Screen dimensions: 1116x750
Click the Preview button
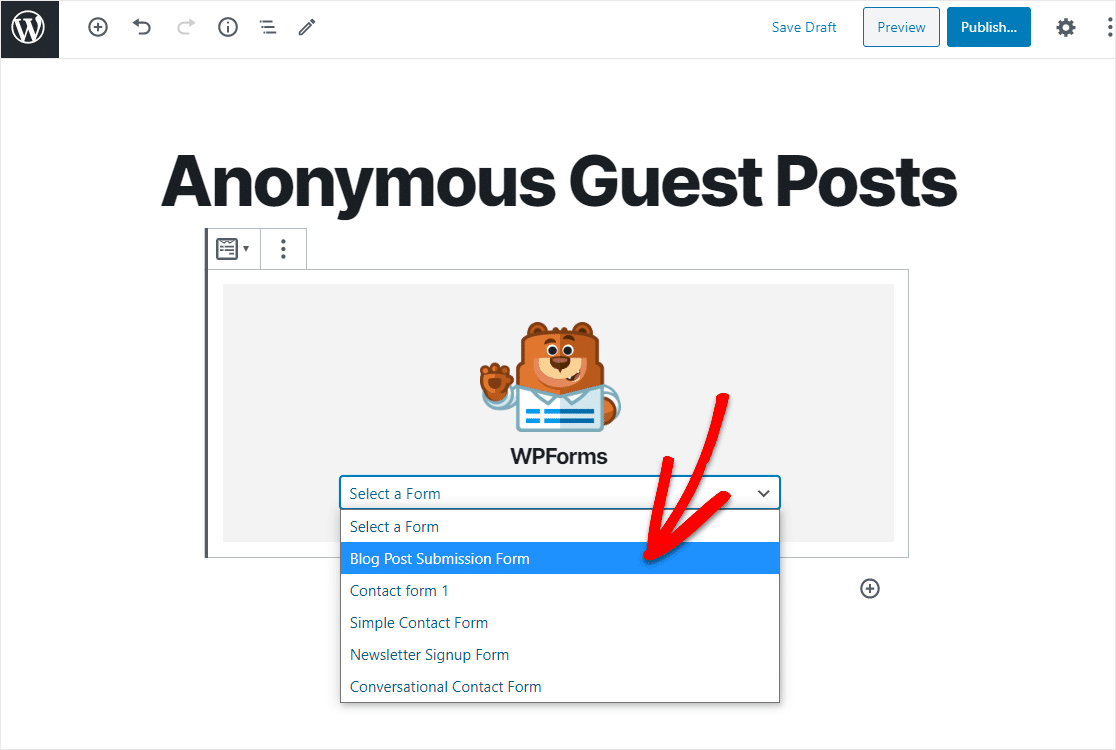(x=901, y=28)
